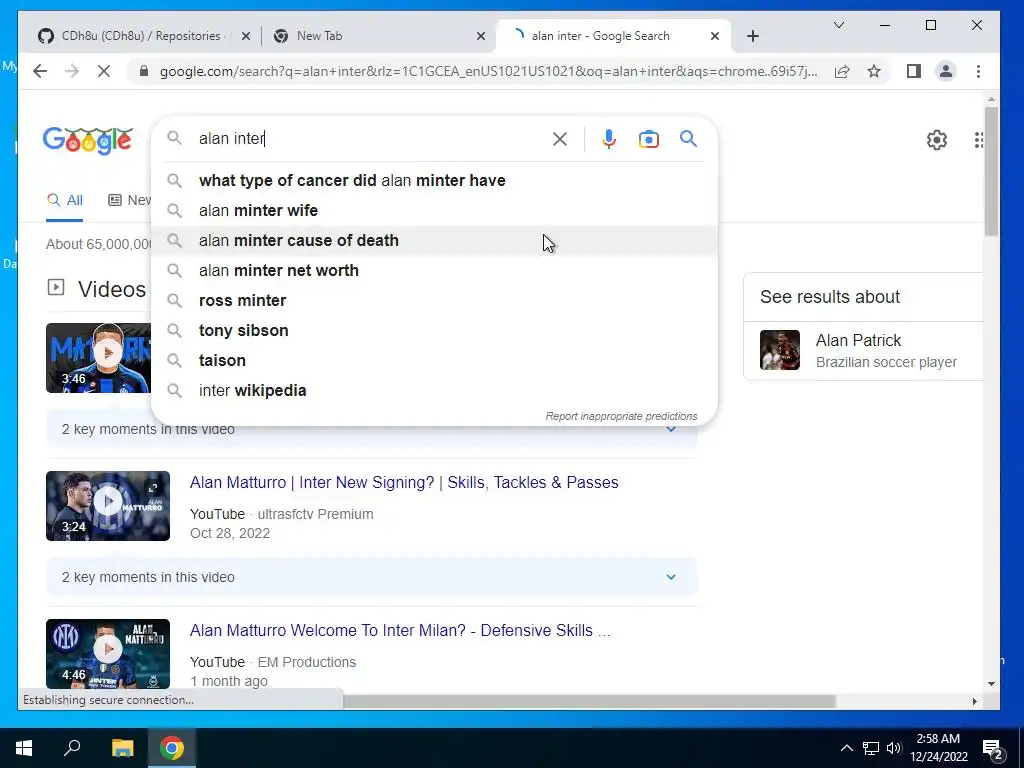Screen dimensions: 1024x768
Task: Open File Explorer from taskbar
Action: coord(122,748)
